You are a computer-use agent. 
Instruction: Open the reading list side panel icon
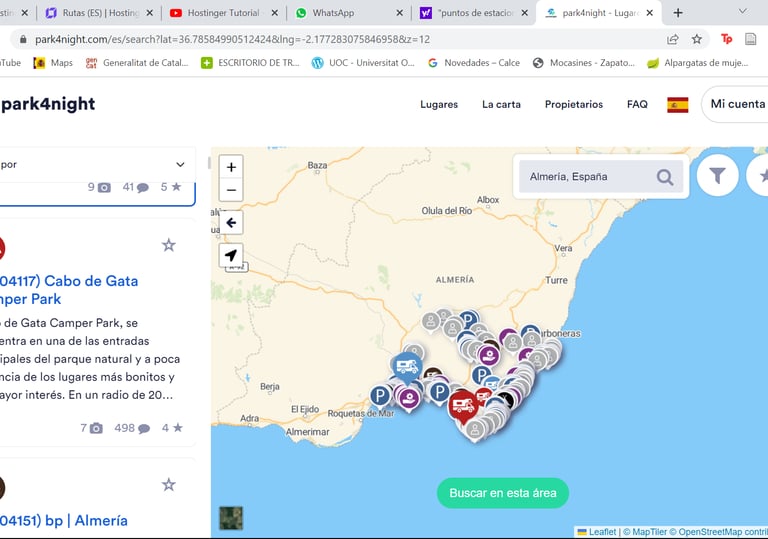750,39
